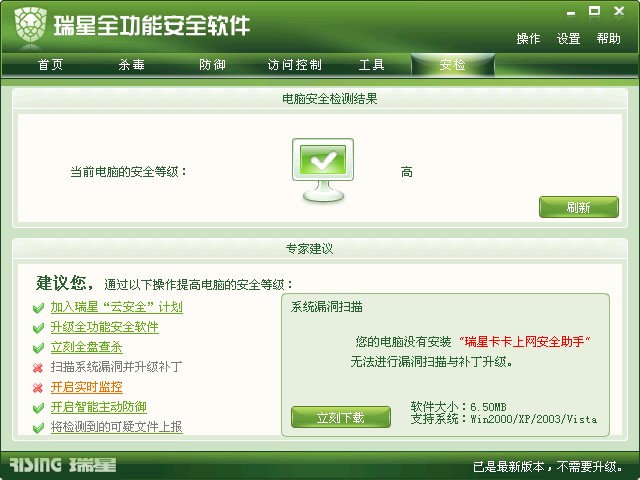Click the 立刻下载 download button
Image resolution: width=640 pixels, height=480 pixels.
(x=341, y=417)
